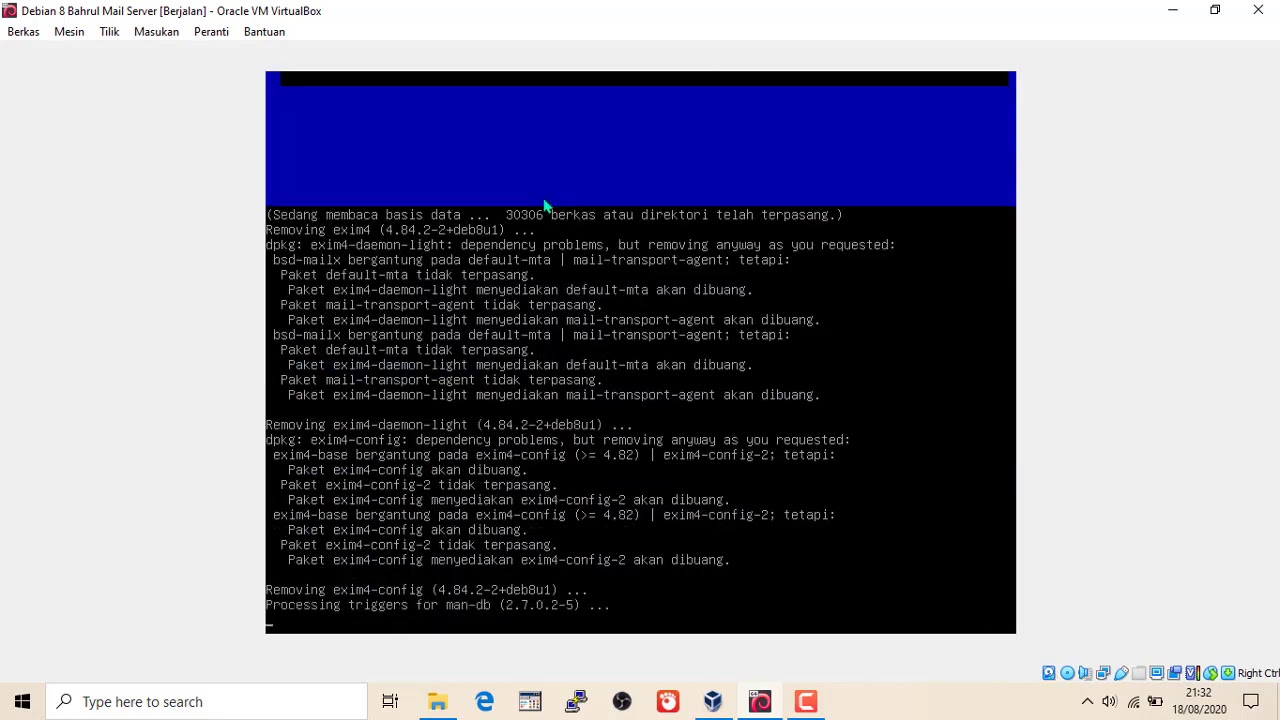Click the audio speaker icon in VirtualBox status bar
The image size is (1280, 720).
[x=1085, y=673]
